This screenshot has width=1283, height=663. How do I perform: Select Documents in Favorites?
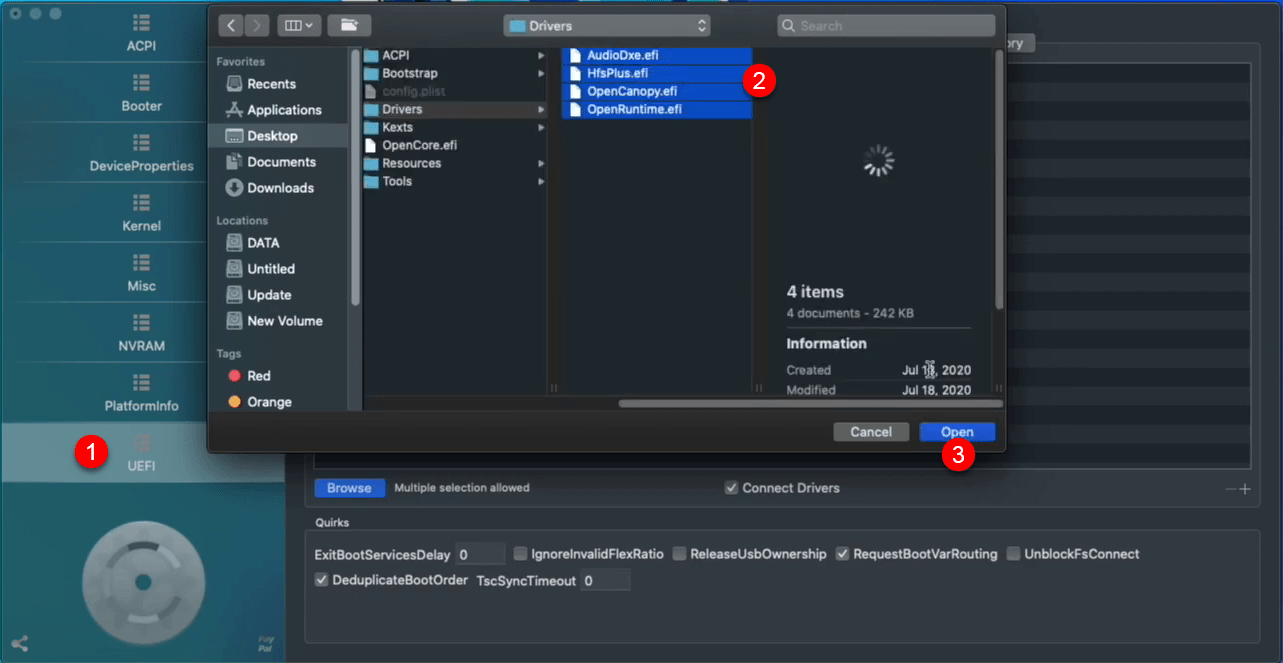pyautogui.click(x=271, y=162)
